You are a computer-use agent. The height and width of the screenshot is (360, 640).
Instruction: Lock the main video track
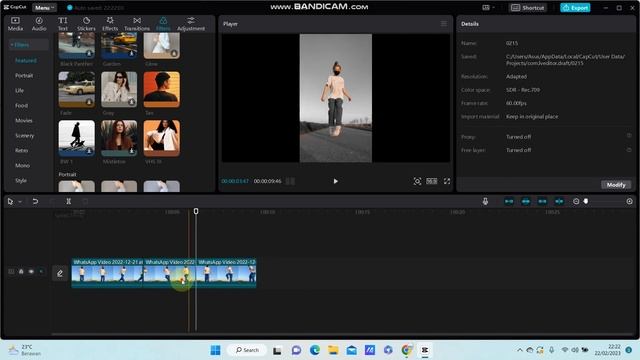pyautogui.click(x=21, y=271)
